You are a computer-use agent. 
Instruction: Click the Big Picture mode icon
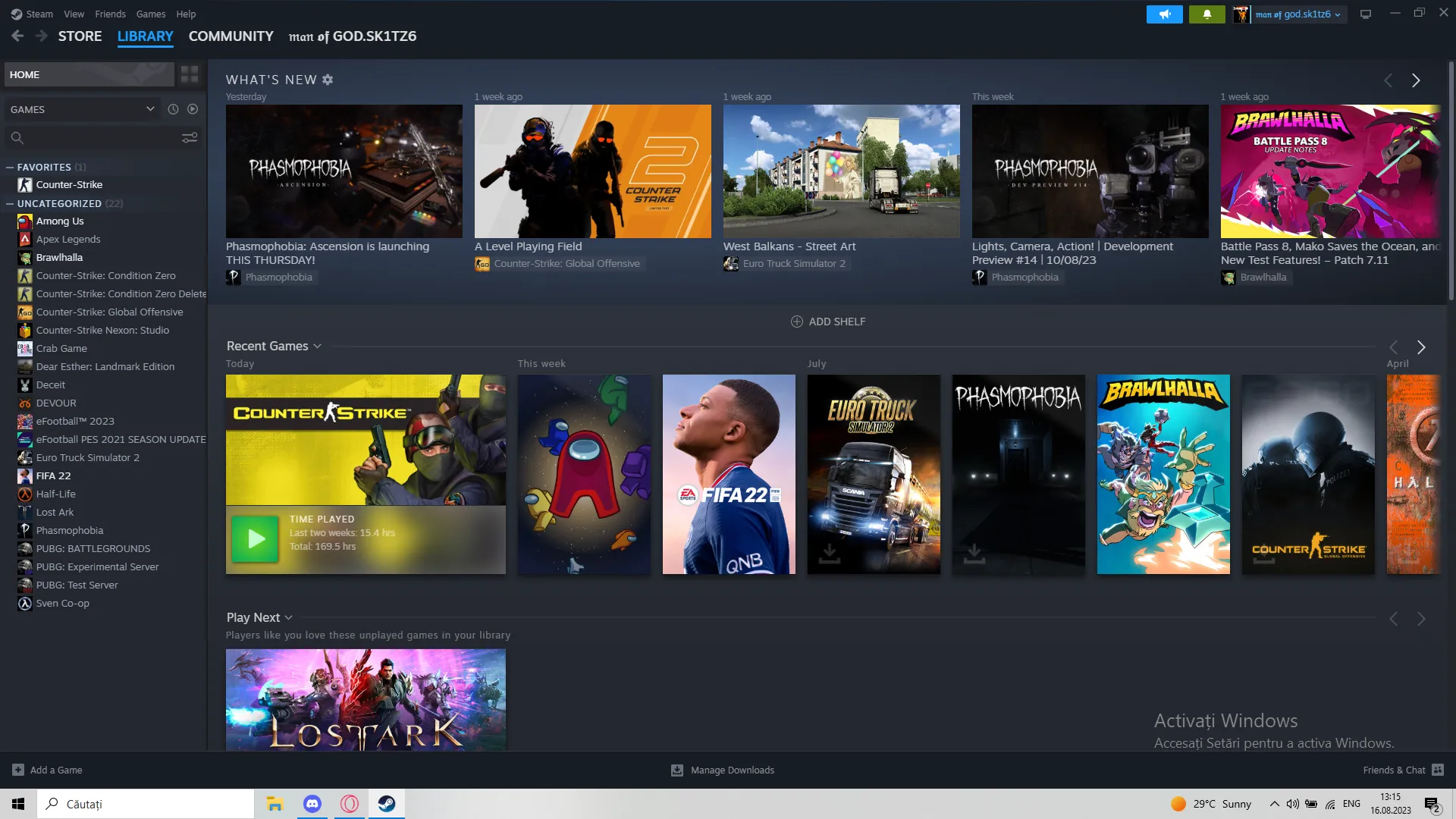[1366, 14]
